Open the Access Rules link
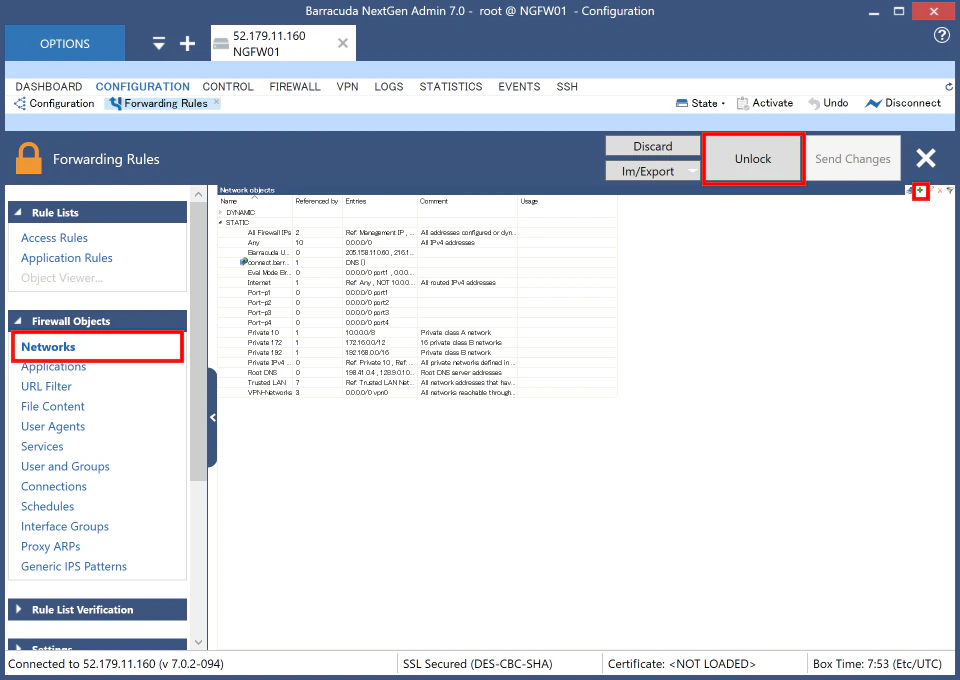 pyautogui.click(x=54, y=237)
